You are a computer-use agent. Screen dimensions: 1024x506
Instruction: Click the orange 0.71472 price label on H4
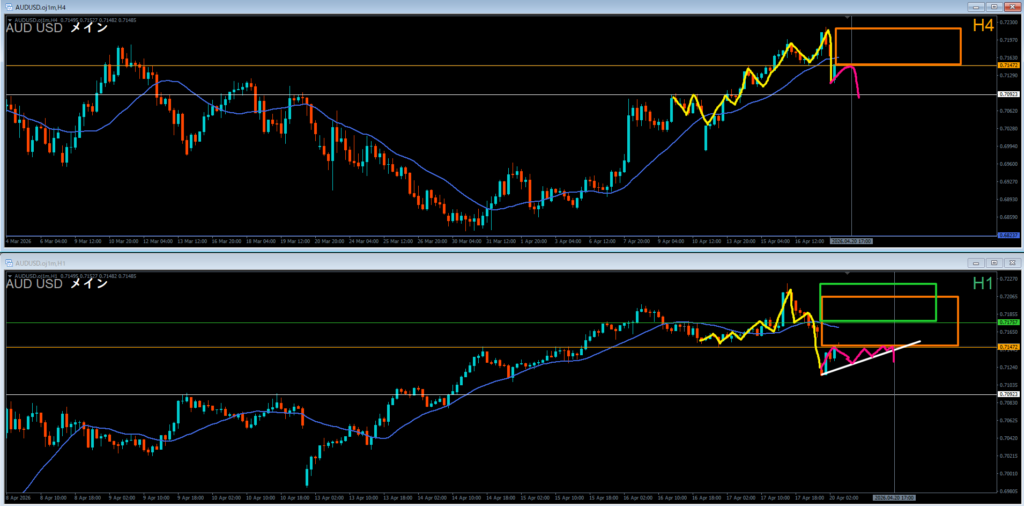pos(1008,65)
